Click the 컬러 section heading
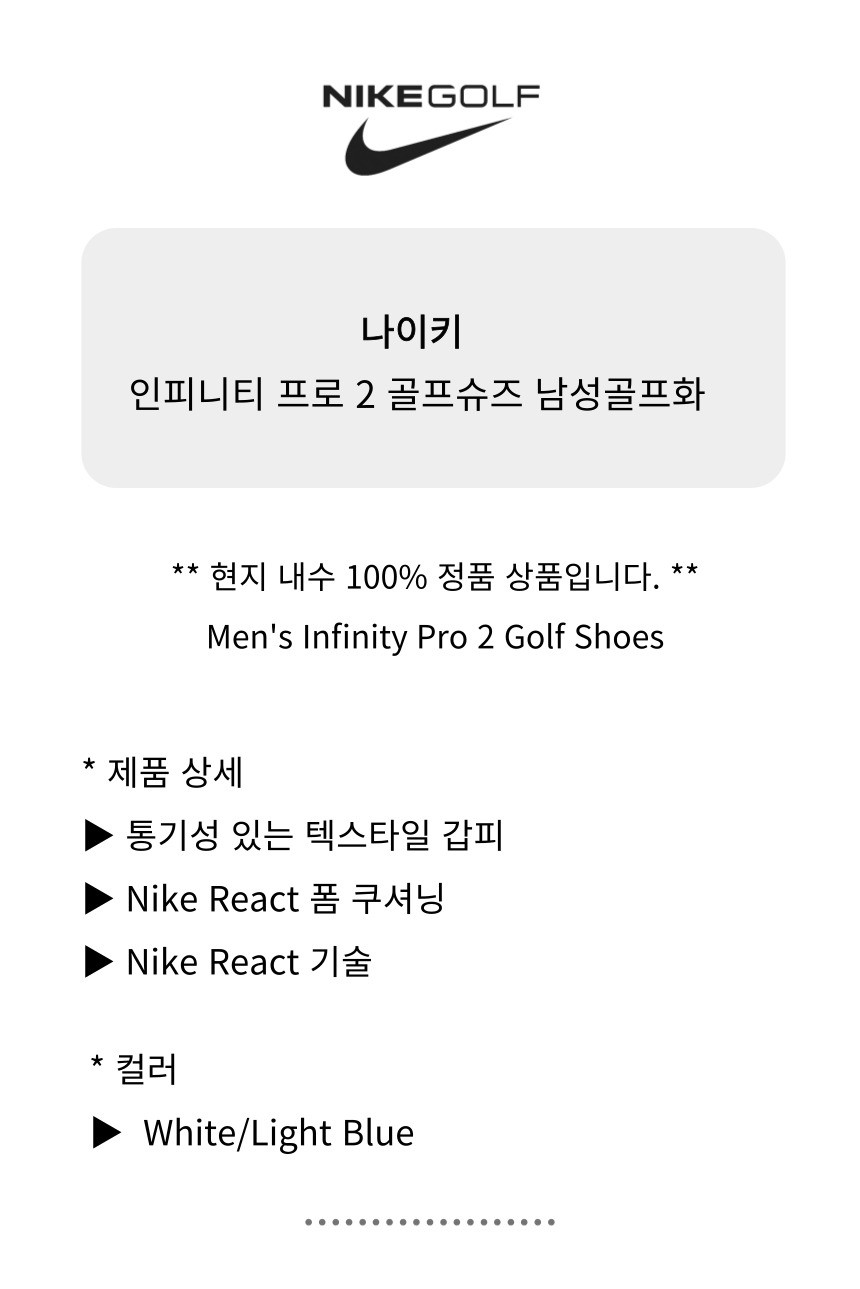 134,1069
